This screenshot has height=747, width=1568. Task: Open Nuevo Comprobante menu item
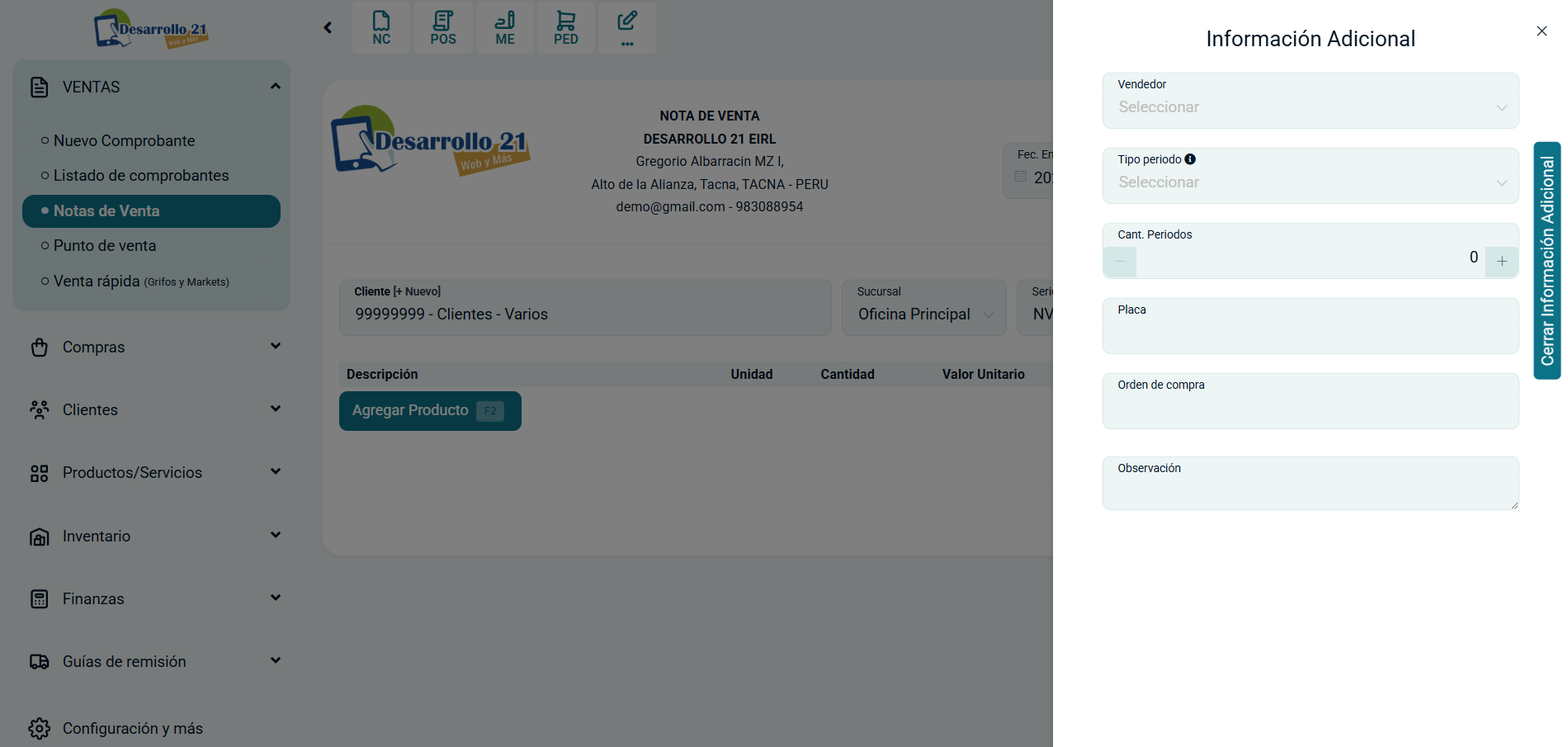click(124, 141)
